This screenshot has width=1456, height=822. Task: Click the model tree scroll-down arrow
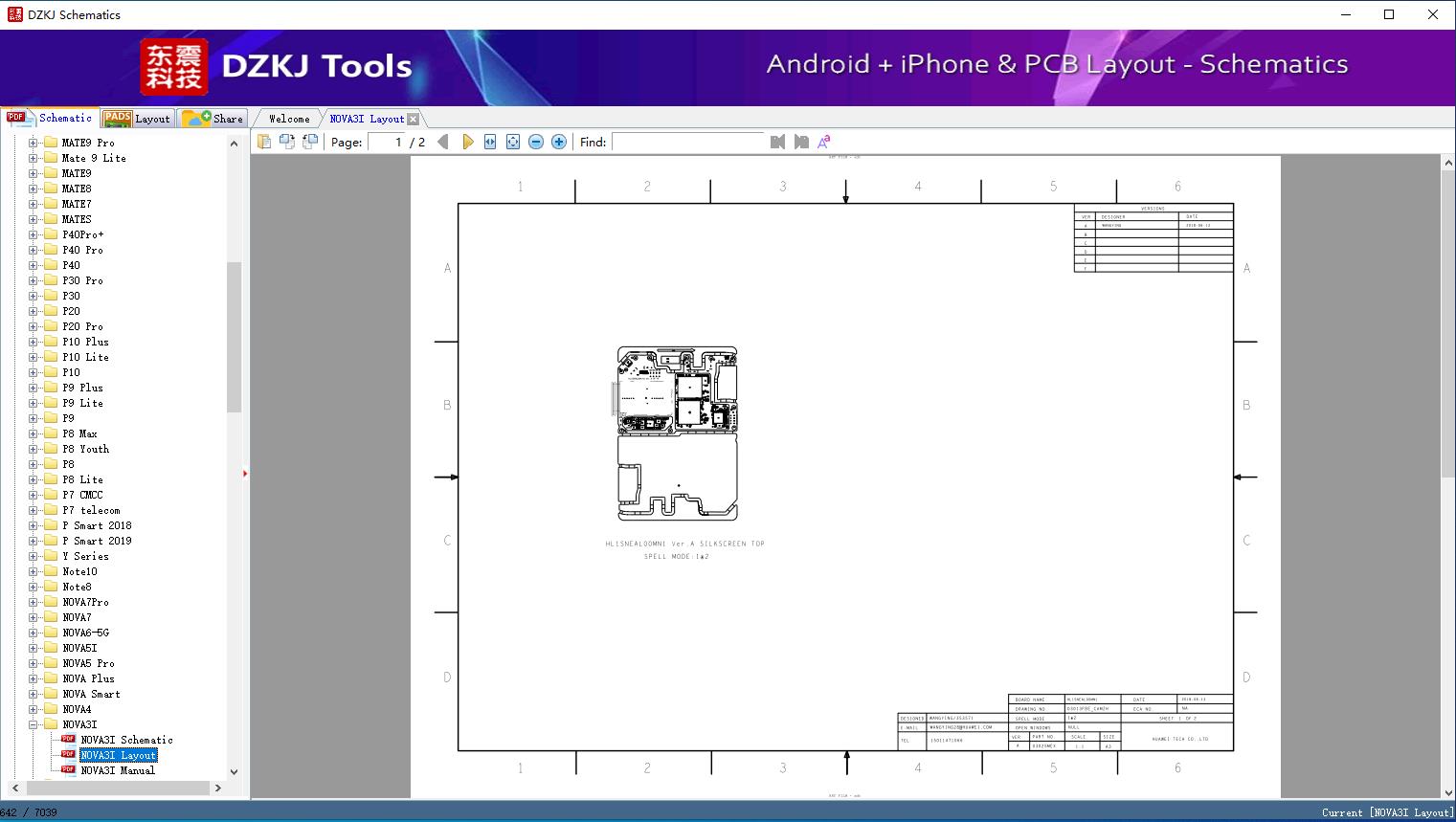click(x=234, y=771)
